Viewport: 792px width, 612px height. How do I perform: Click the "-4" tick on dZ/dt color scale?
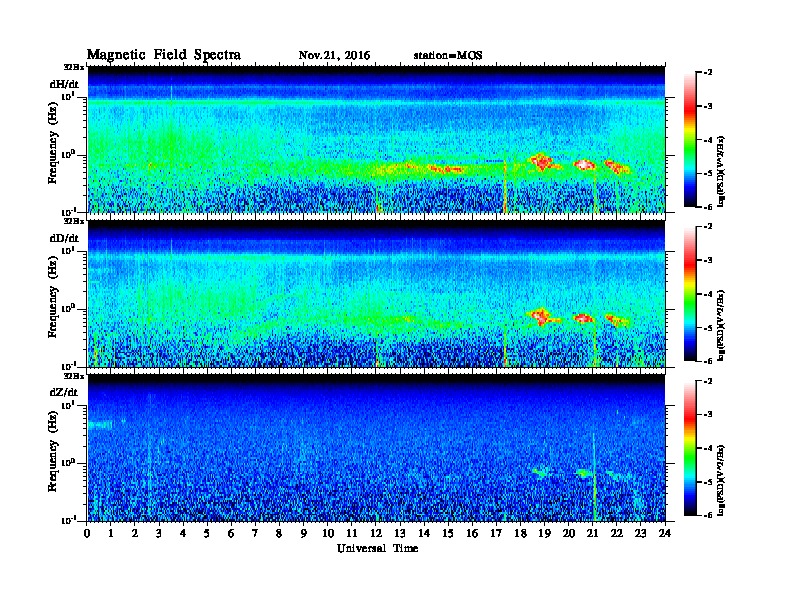(x=707, y=448)
